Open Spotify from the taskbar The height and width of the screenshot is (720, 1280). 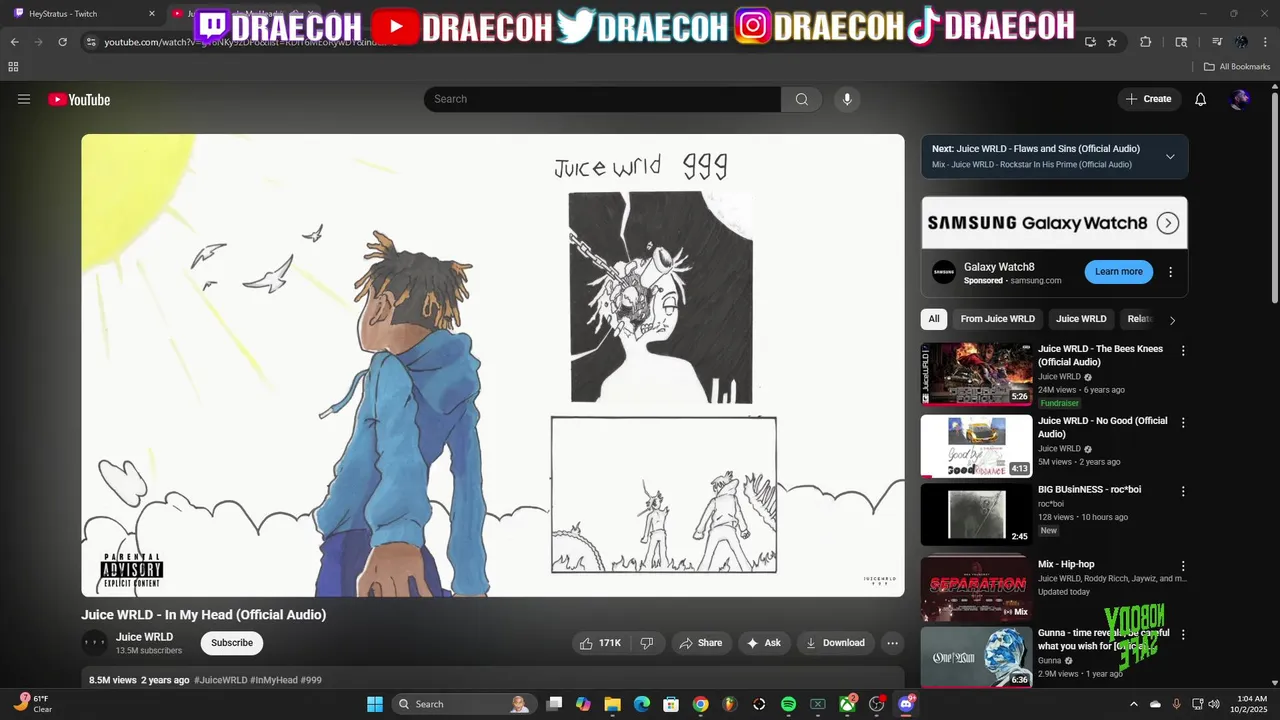coord(788,704)
